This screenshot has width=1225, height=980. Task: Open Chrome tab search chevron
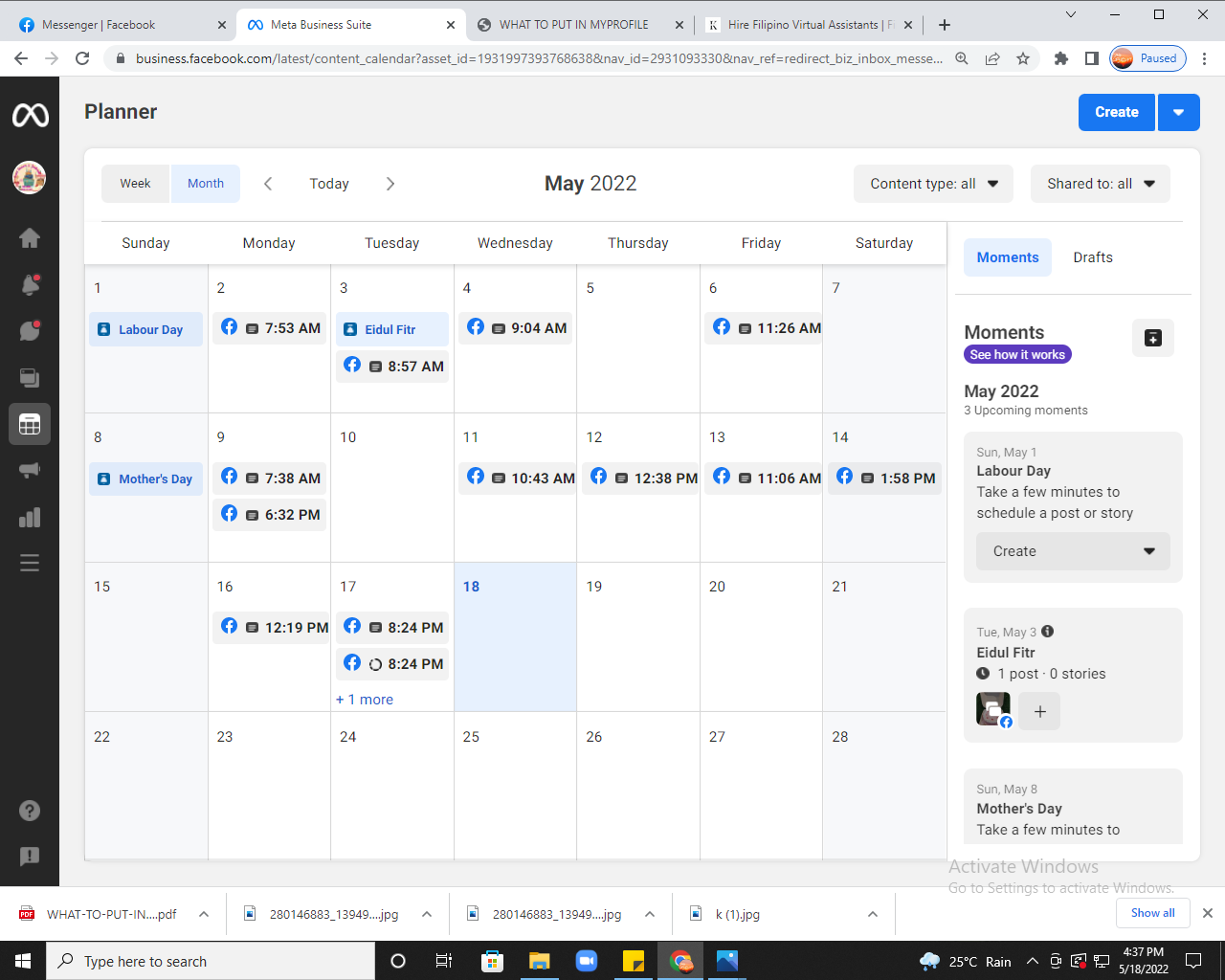(x=1071, y=14)
